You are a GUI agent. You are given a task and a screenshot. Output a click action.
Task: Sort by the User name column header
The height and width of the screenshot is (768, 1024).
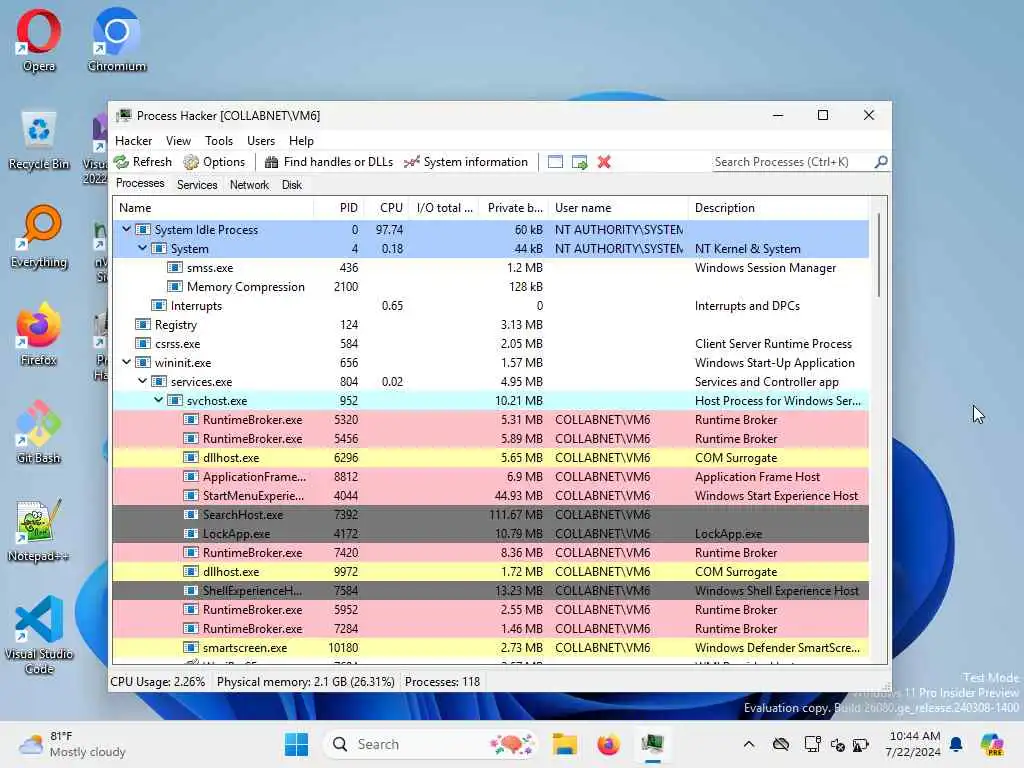pyautogui.click(x=618, y=208)
